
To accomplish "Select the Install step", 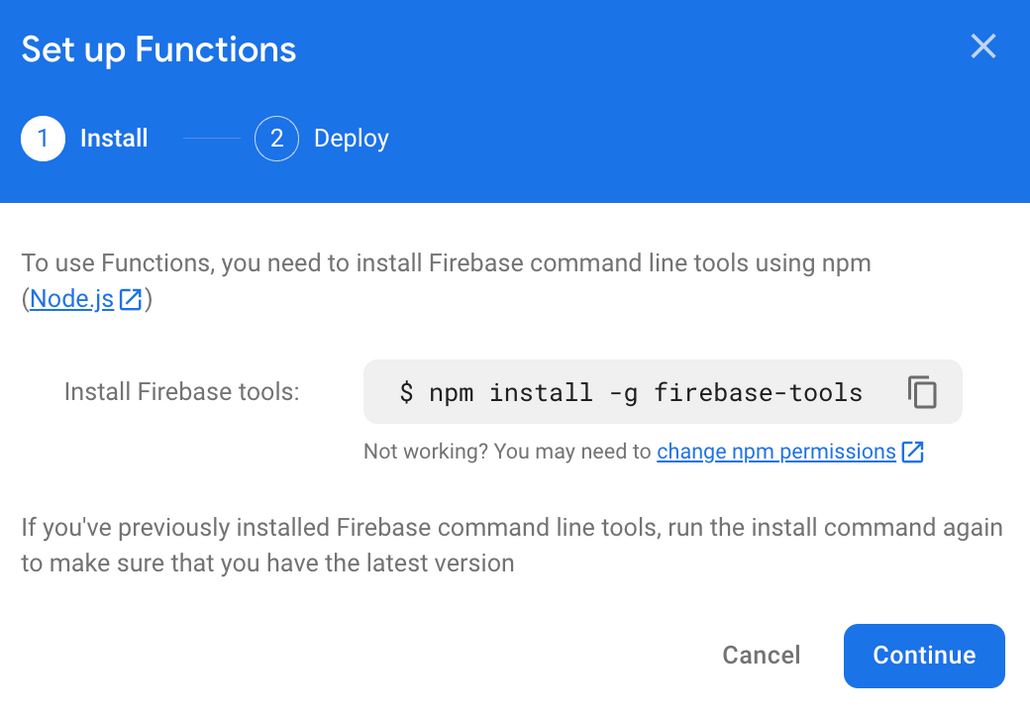I will [113, 138].
